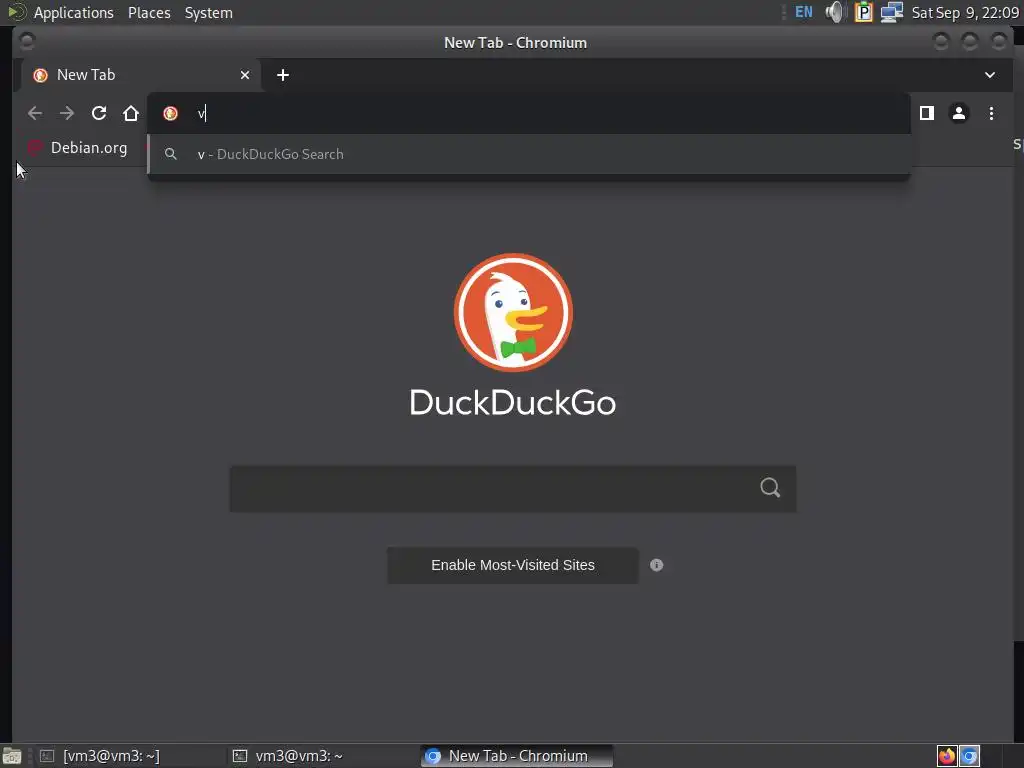Image resolution: width=1024 pixels, height=768 pixels.
Task: Click the P tray icon in the panel
Action: point(863,12)
